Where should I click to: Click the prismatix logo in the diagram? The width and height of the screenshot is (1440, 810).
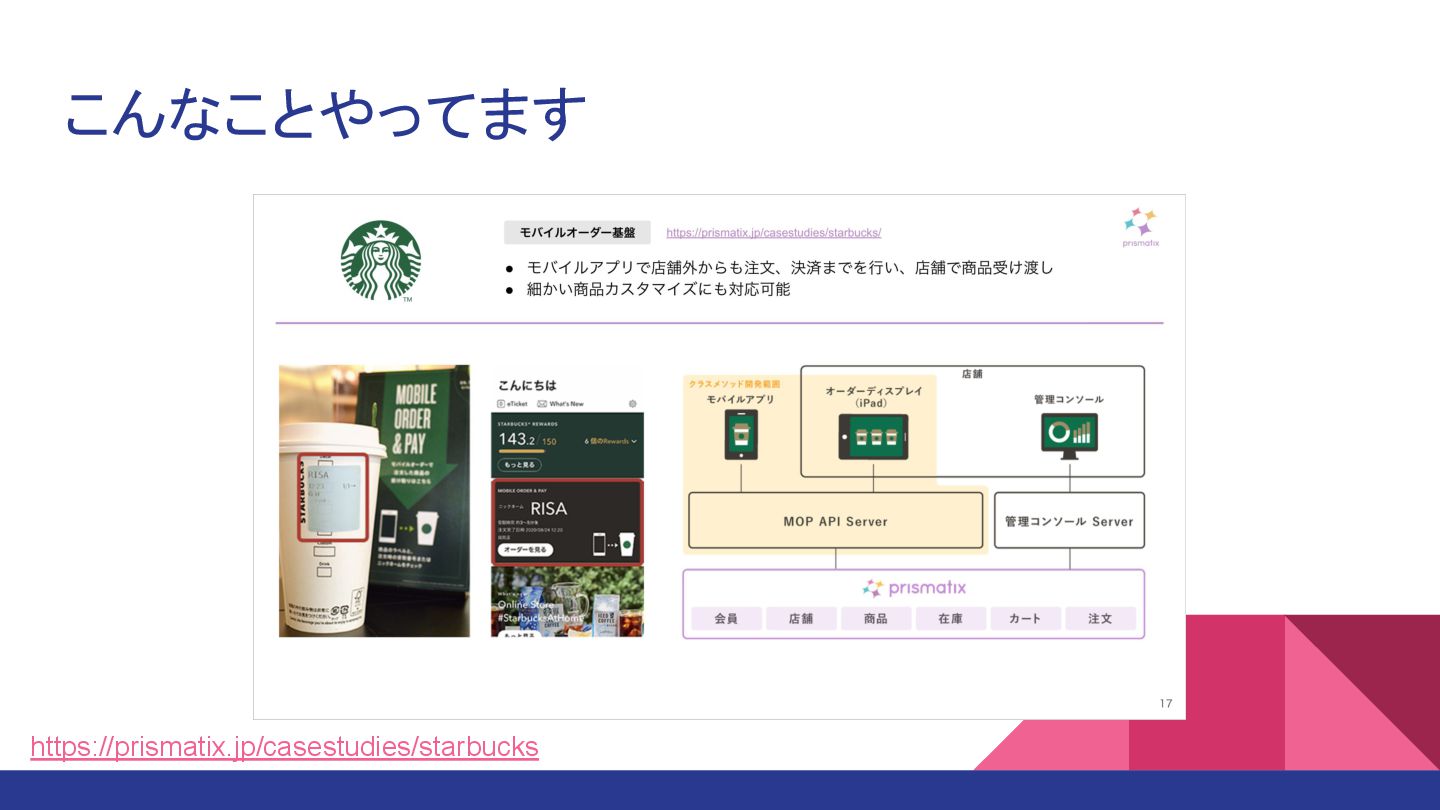[914, 588]
